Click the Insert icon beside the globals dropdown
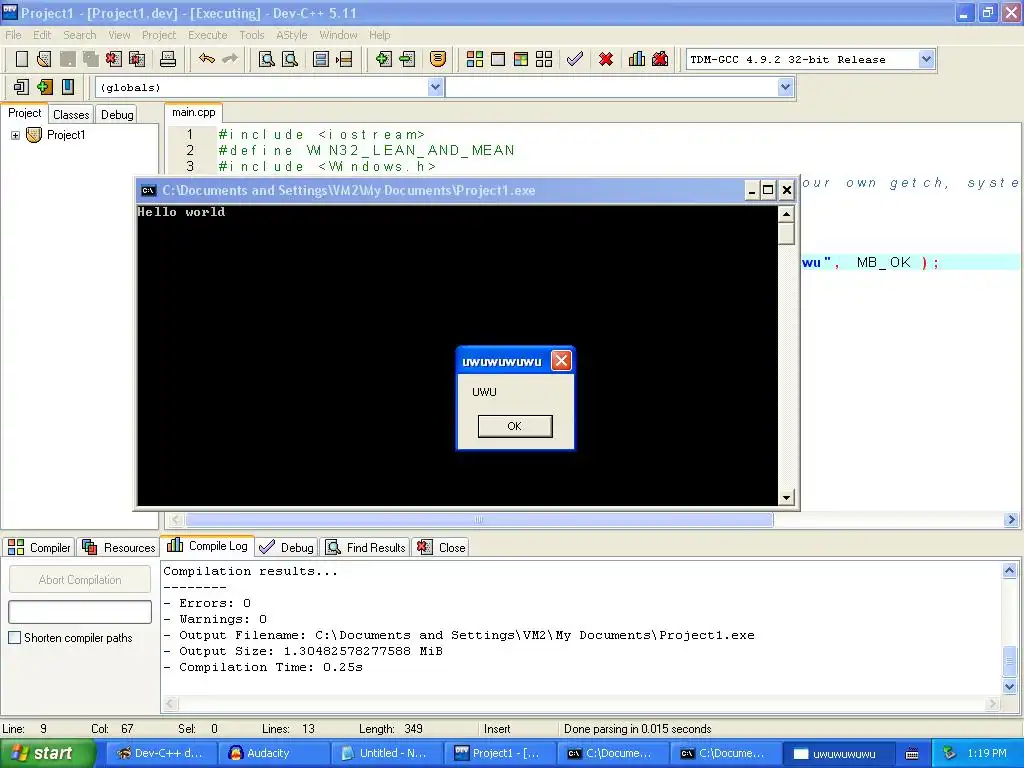This screenshot has height=768, width=1024. [x=21, y=87]
